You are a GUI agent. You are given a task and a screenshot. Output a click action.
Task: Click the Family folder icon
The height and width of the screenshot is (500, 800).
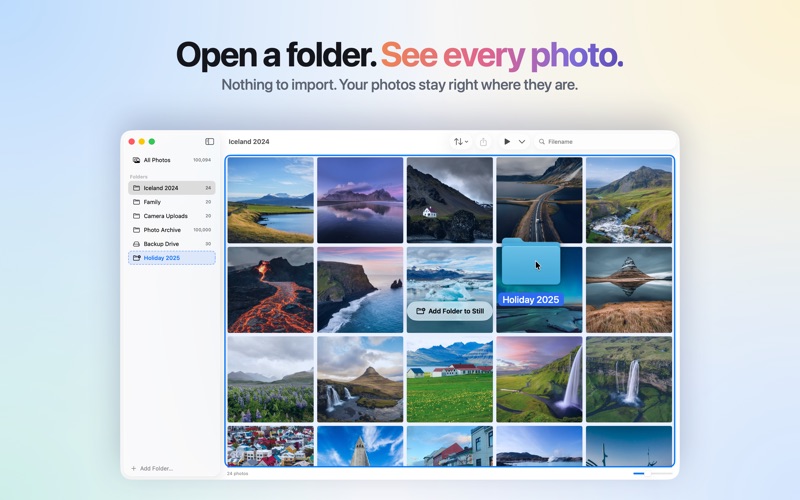click(x=136, y=202)
